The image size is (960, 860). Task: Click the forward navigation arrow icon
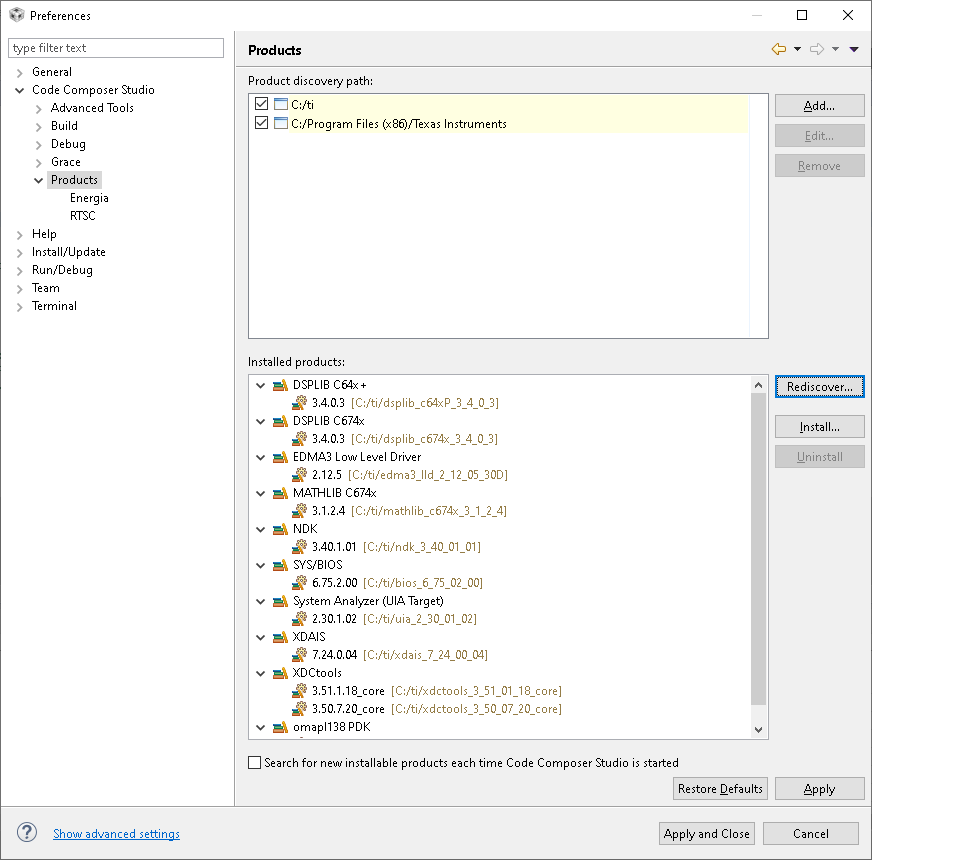click(x=817, y=49)
